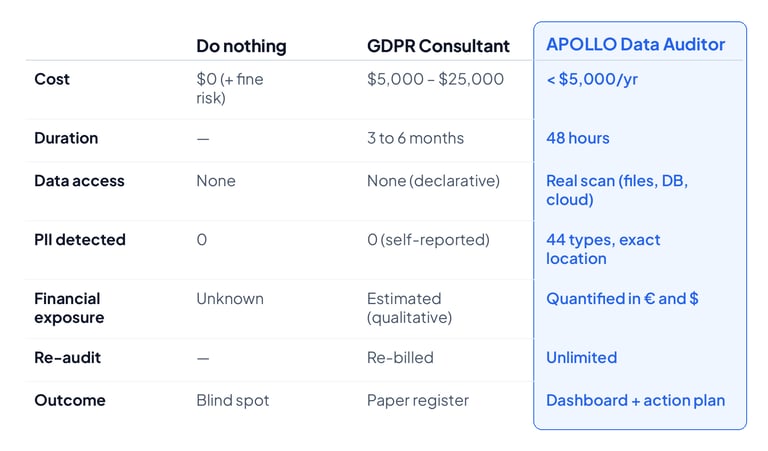
Task: Click 'Dashboard + action plan' outcome cell
Action: [x=635, y=400]
